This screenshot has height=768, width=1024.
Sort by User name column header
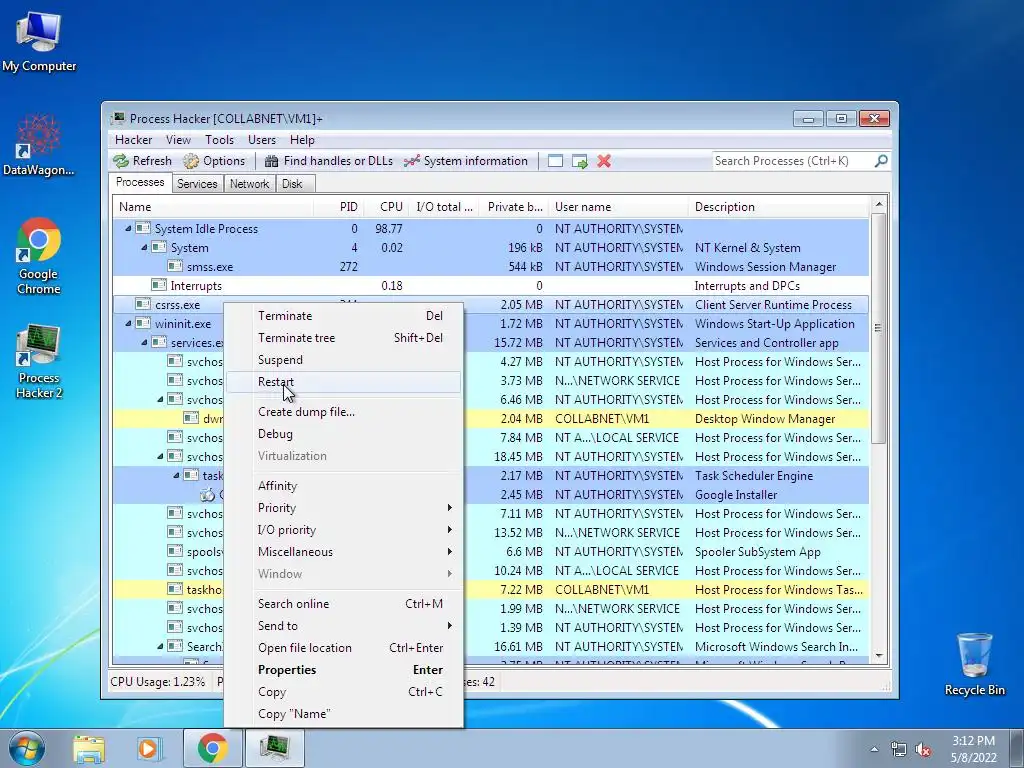point(618,207)
